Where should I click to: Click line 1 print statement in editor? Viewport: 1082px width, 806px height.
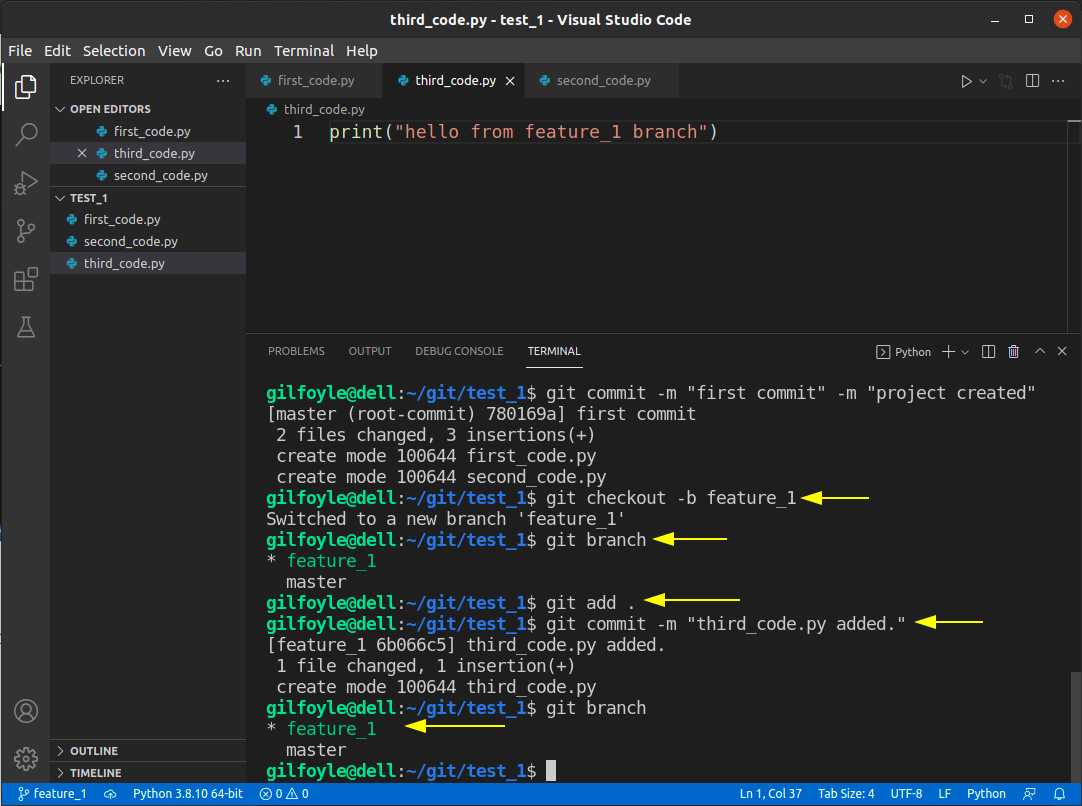523,132
